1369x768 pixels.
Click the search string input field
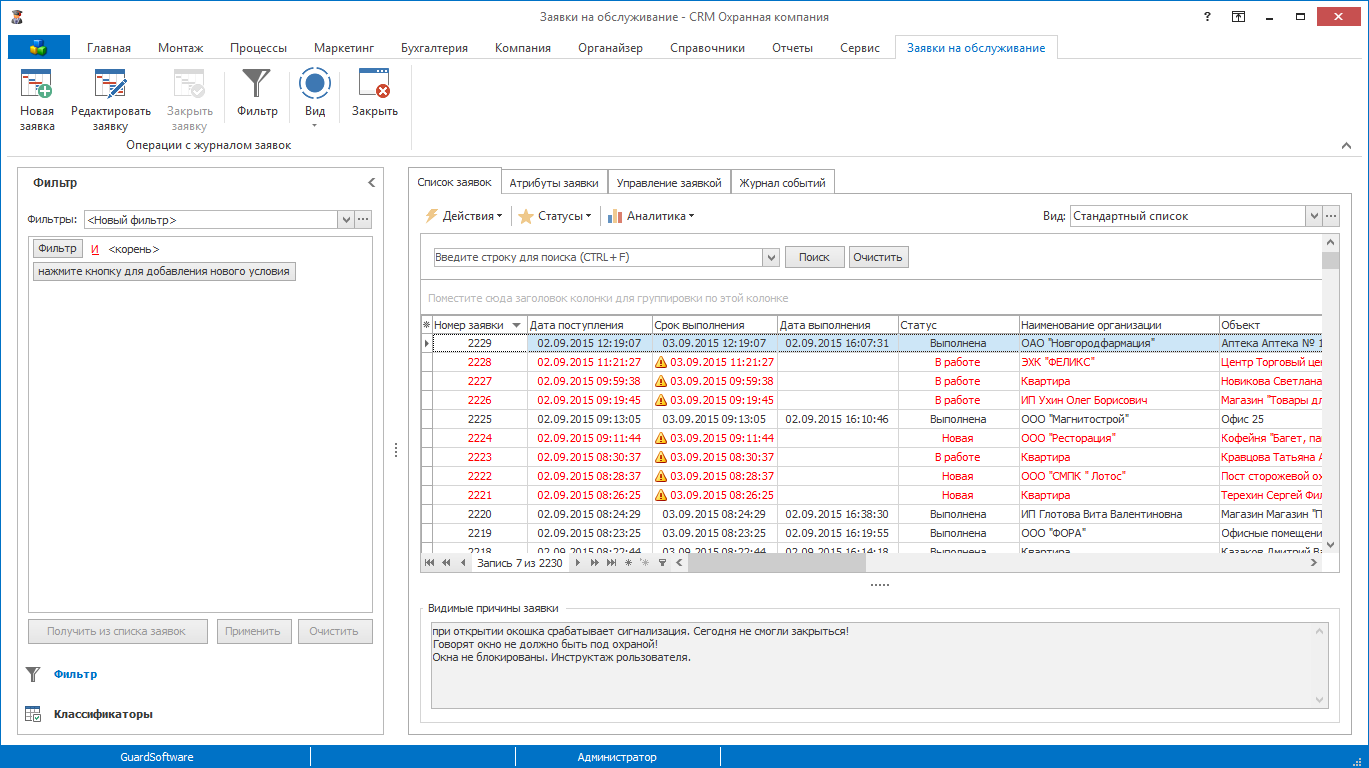[598, 257]
